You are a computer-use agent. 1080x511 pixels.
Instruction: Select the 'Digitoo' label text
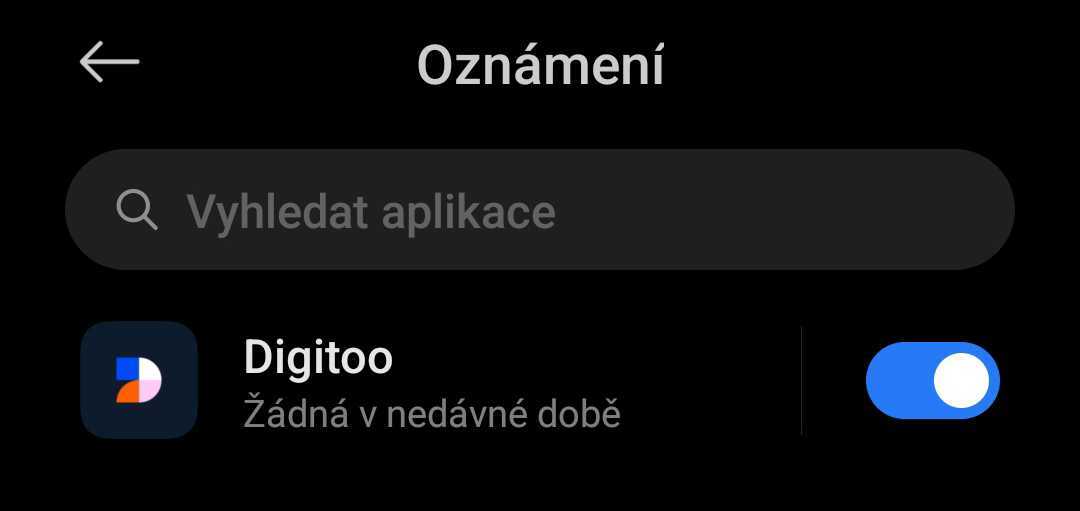click(318, 357)
